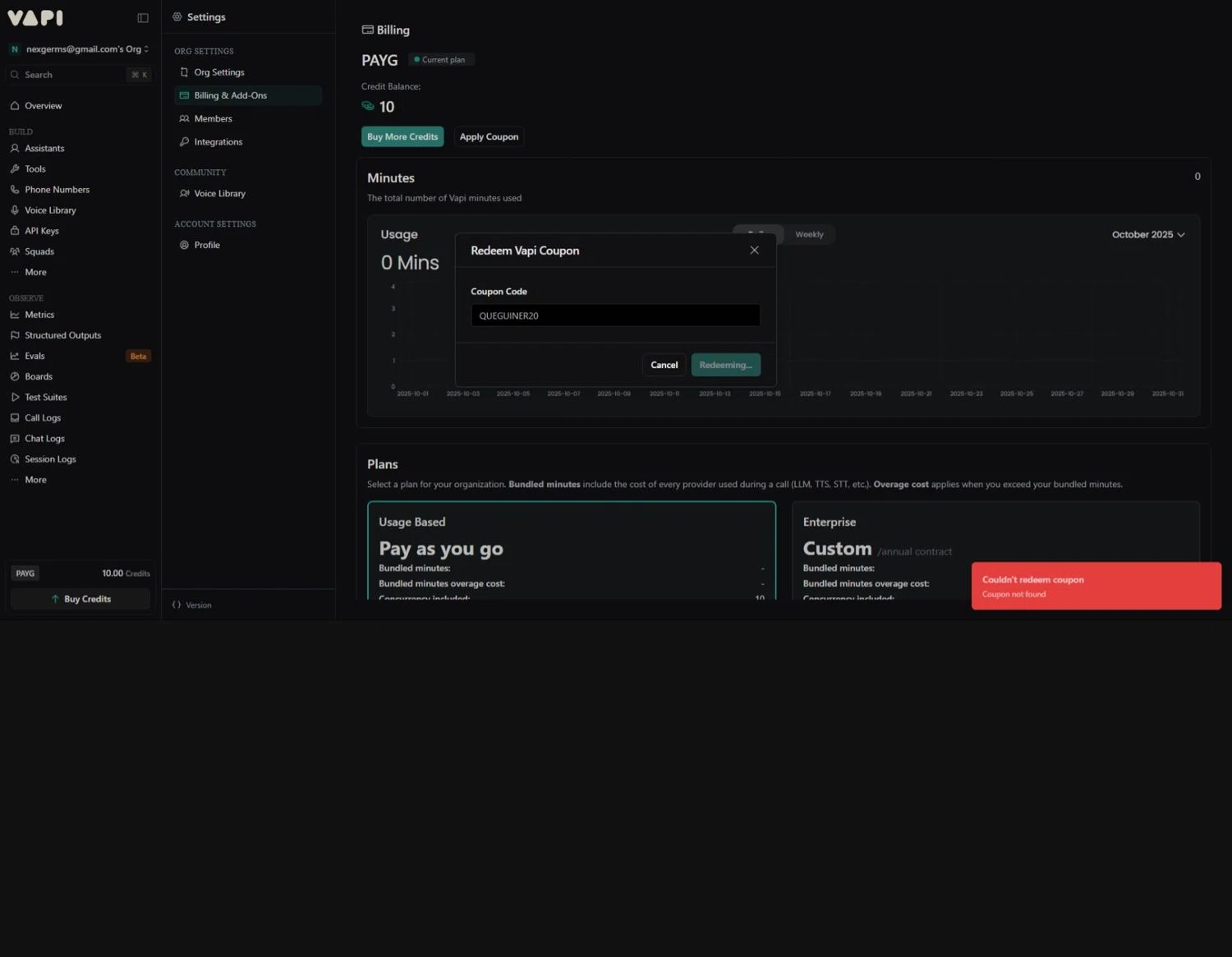
Task: Open Community Voice Library
Action: tap(248, 194)
